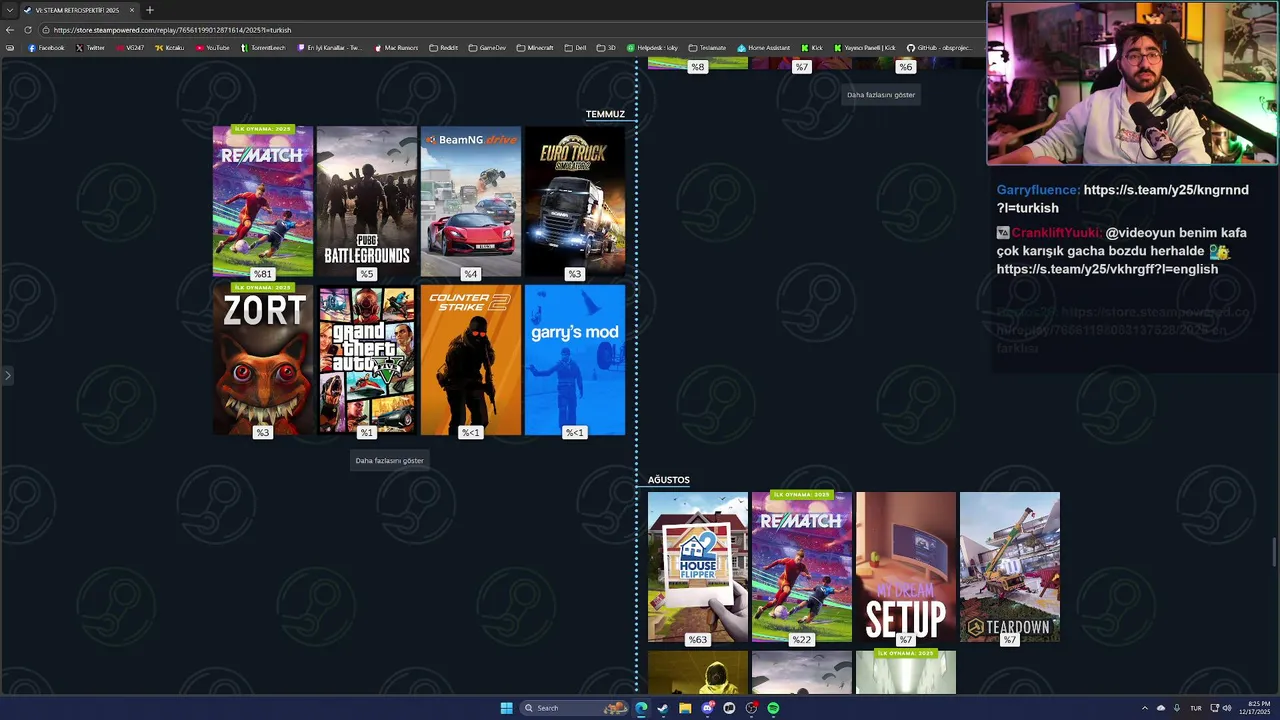Open the Twitter bookmark
The height and width of the screenshot is (720, 1280).
coord(90,48)
